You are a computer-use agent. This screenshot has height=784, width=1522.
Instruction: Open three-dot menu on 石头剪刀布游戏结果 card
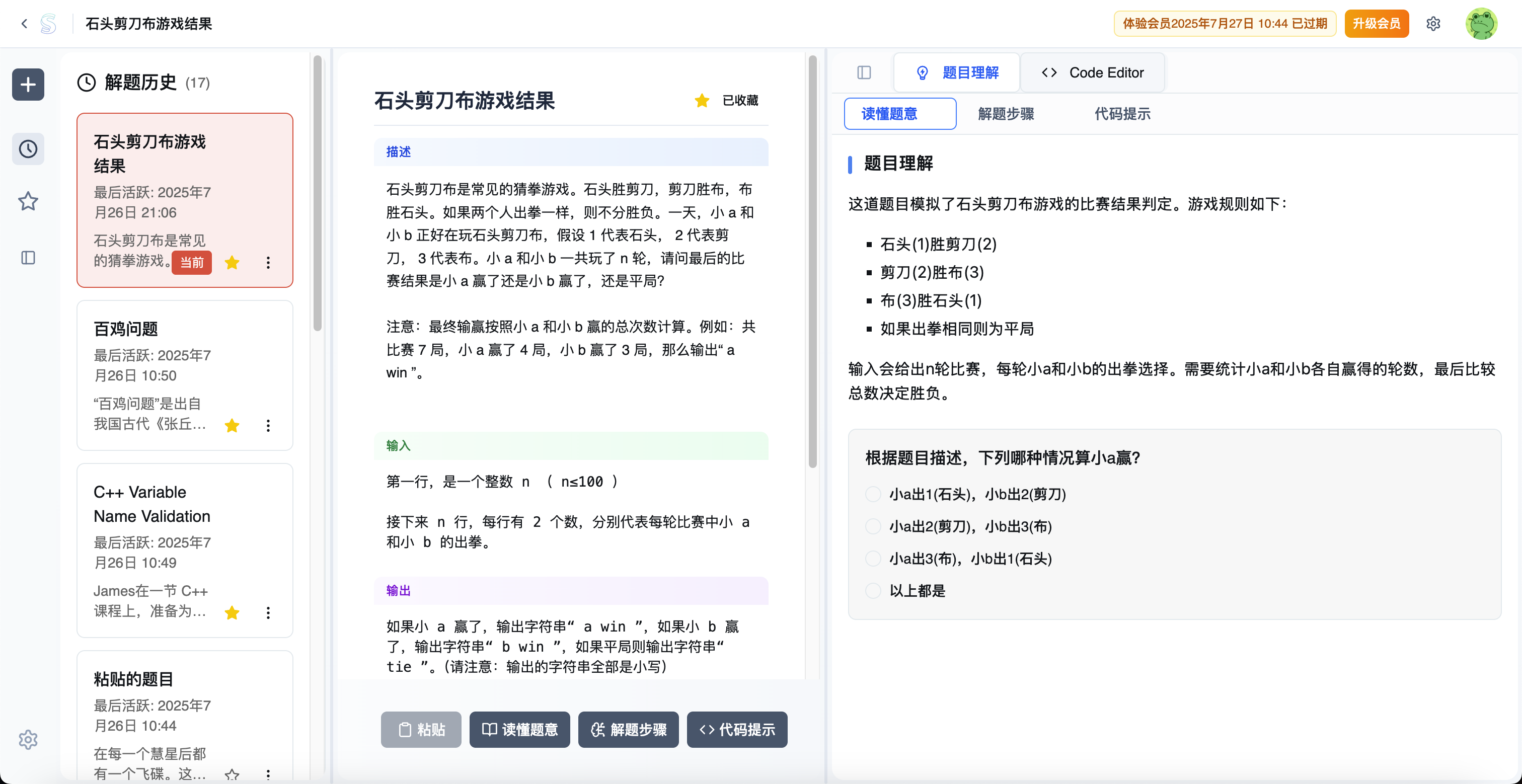pos(268,262)
